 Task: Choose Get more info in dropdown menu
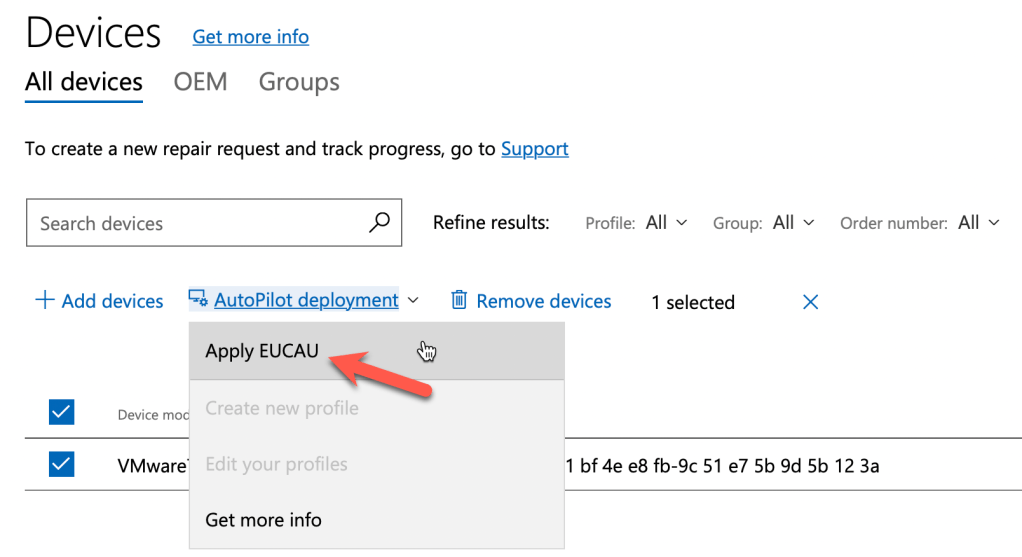pyautogui.click(x=263, y=520)
